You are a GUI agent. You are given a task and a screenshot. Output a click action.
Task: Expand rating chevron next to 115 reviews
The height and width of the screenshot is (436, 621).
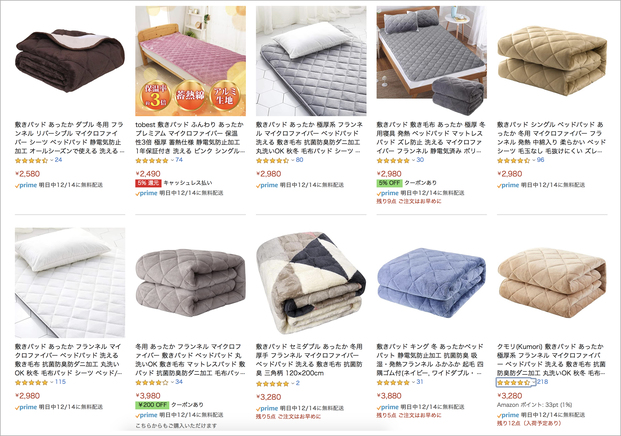(52, 382)
